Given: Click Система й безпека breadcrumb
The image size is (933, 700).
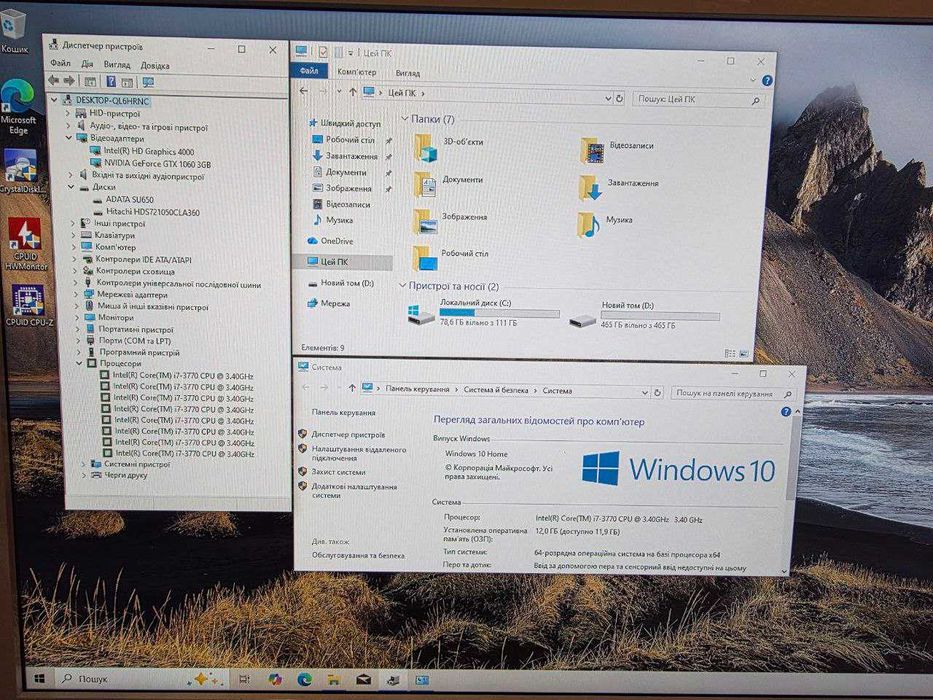Looking at the screenshot, I should pos(496,390).
